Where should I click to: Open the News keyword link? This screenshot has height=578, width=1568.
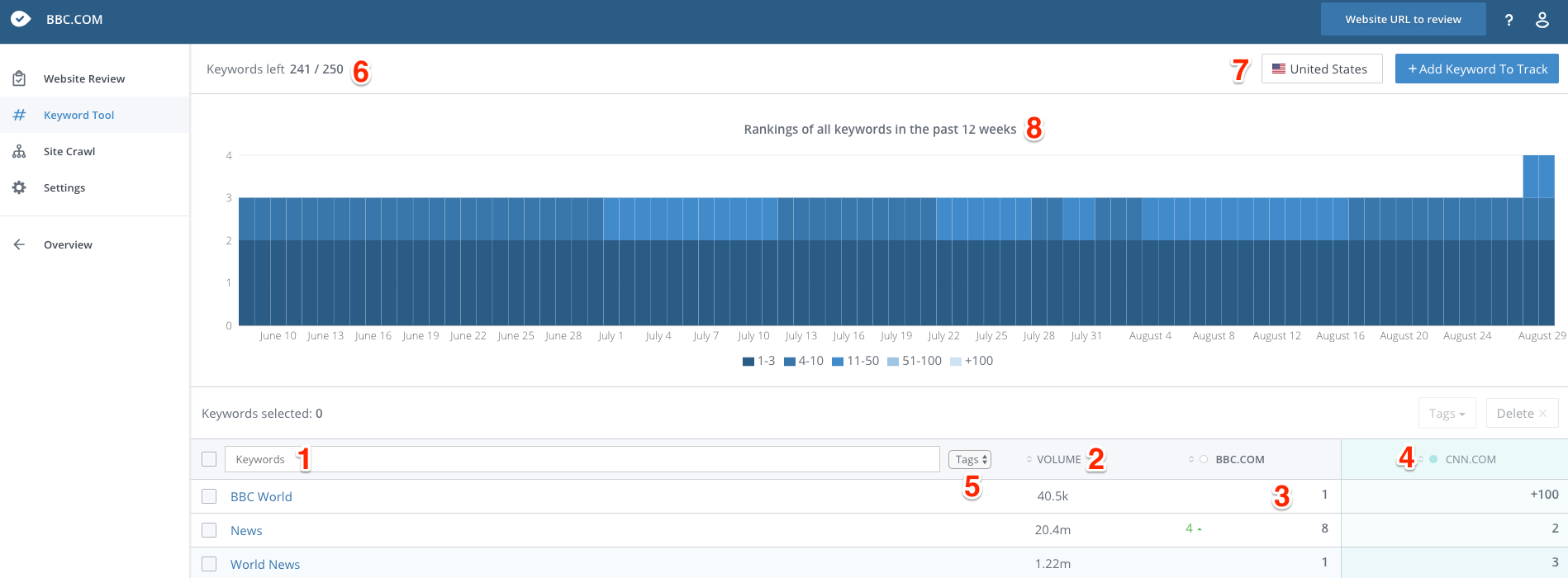click(x=246, y=530)
